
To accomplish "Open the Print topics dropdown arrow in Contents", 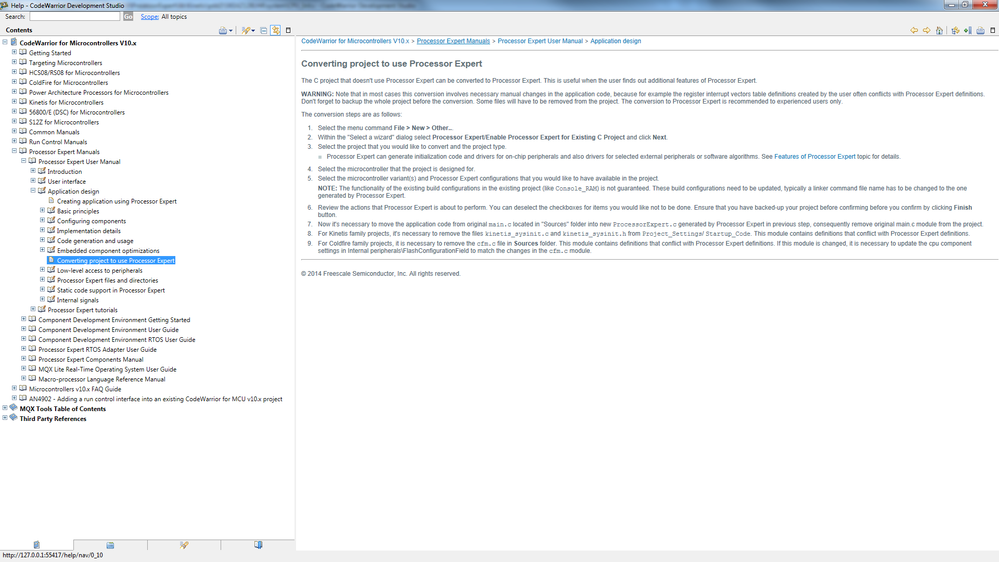I will [231, 30].
